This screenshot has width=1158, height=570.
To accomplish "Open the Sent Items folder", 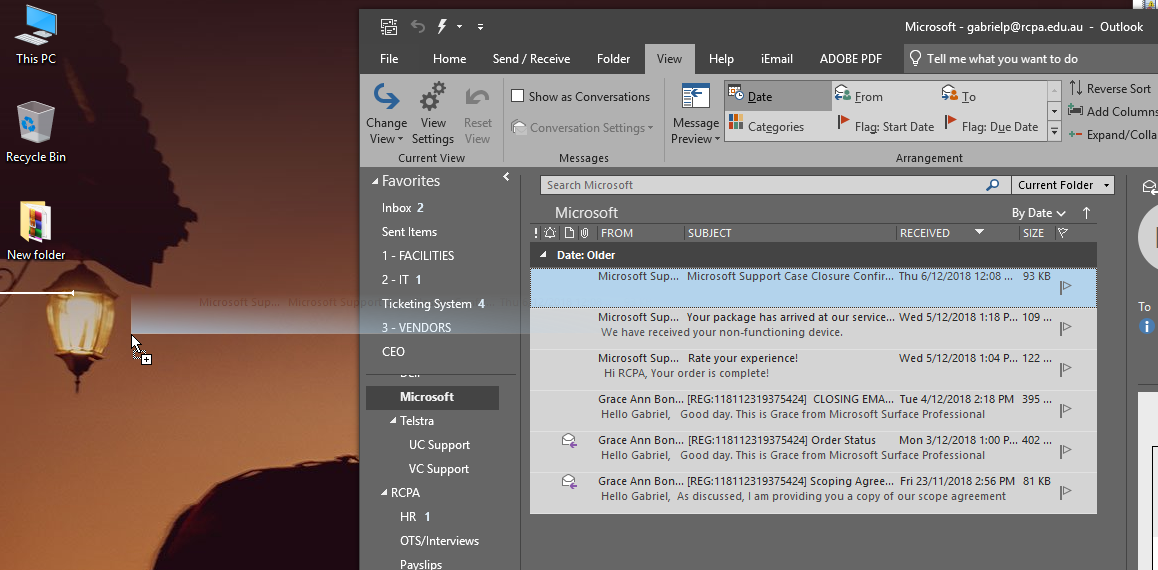I will pyautogui.click(x=409, y=232).
